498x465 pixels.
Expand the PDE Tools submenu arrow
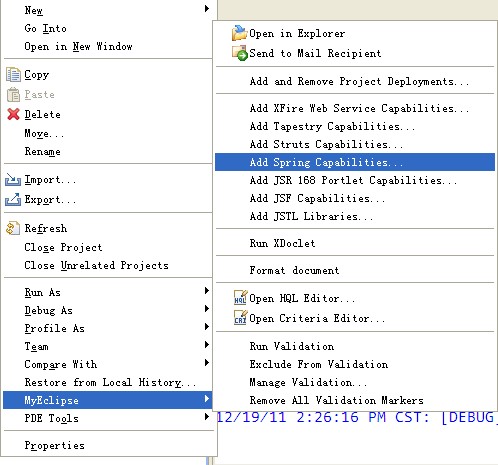point(207,417)
